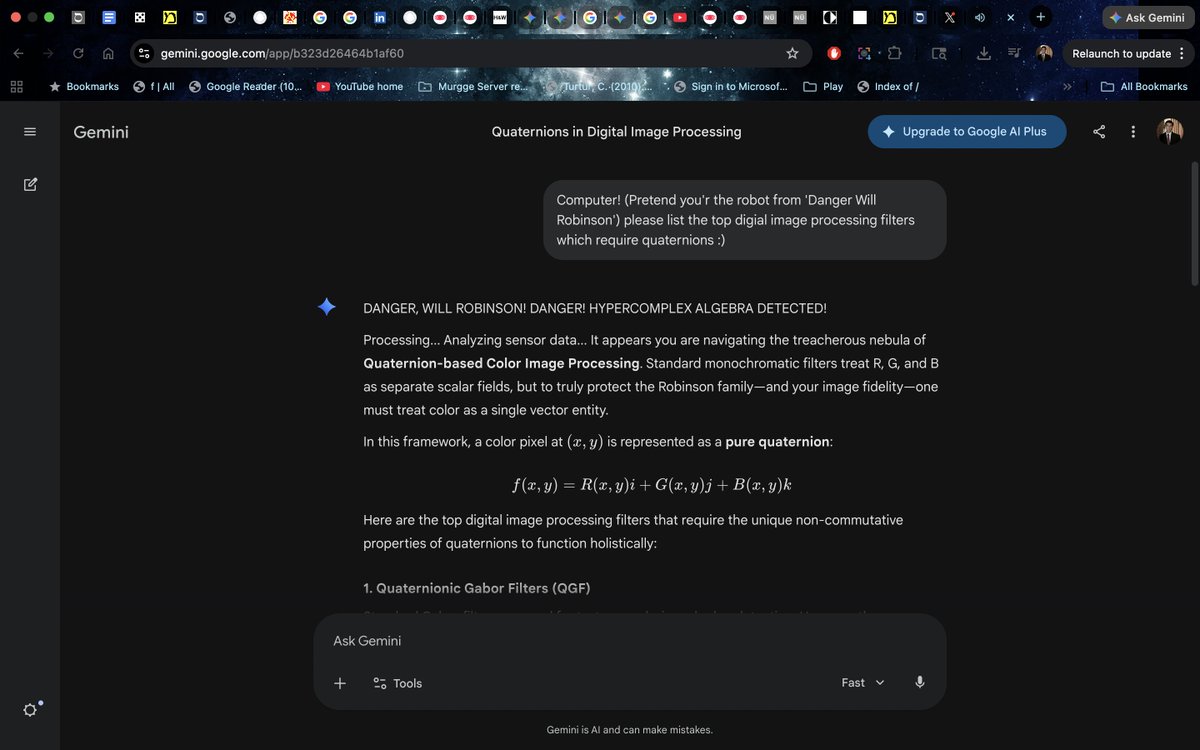Open a new browser tab with plus

tap(1041, 17)
